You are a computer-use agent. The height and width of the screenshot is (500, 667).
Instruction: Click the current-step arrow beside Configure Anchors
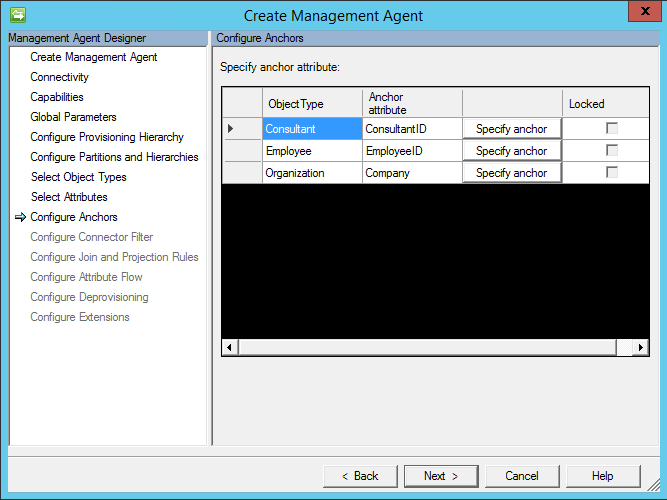[x=20, y=217]
